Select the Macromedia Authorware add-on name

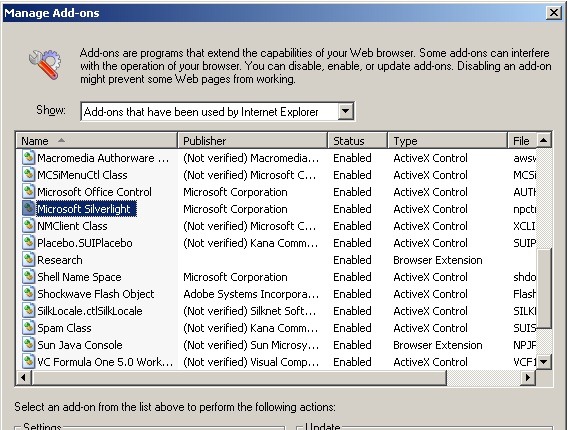click(x=103, y=158)
